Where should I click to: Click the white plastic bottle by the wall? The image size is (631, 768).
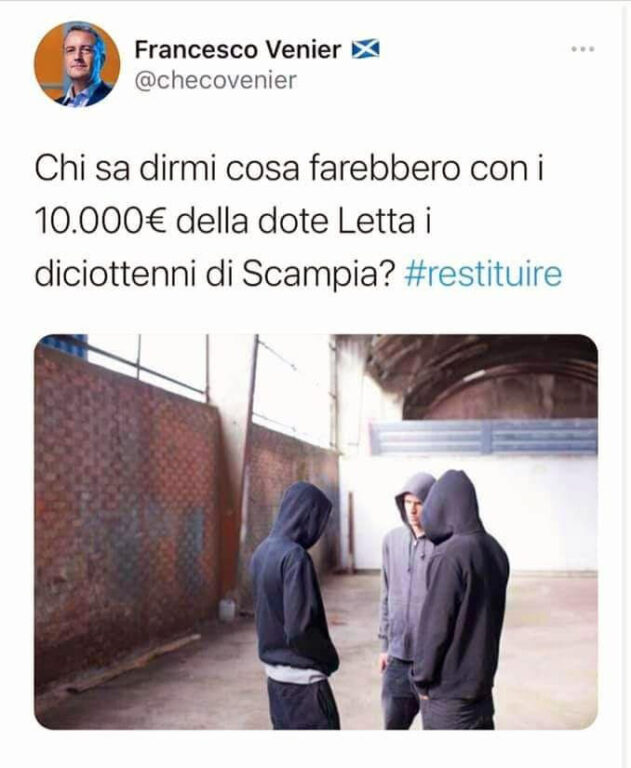pyautogui.click(x=227, y=609)
